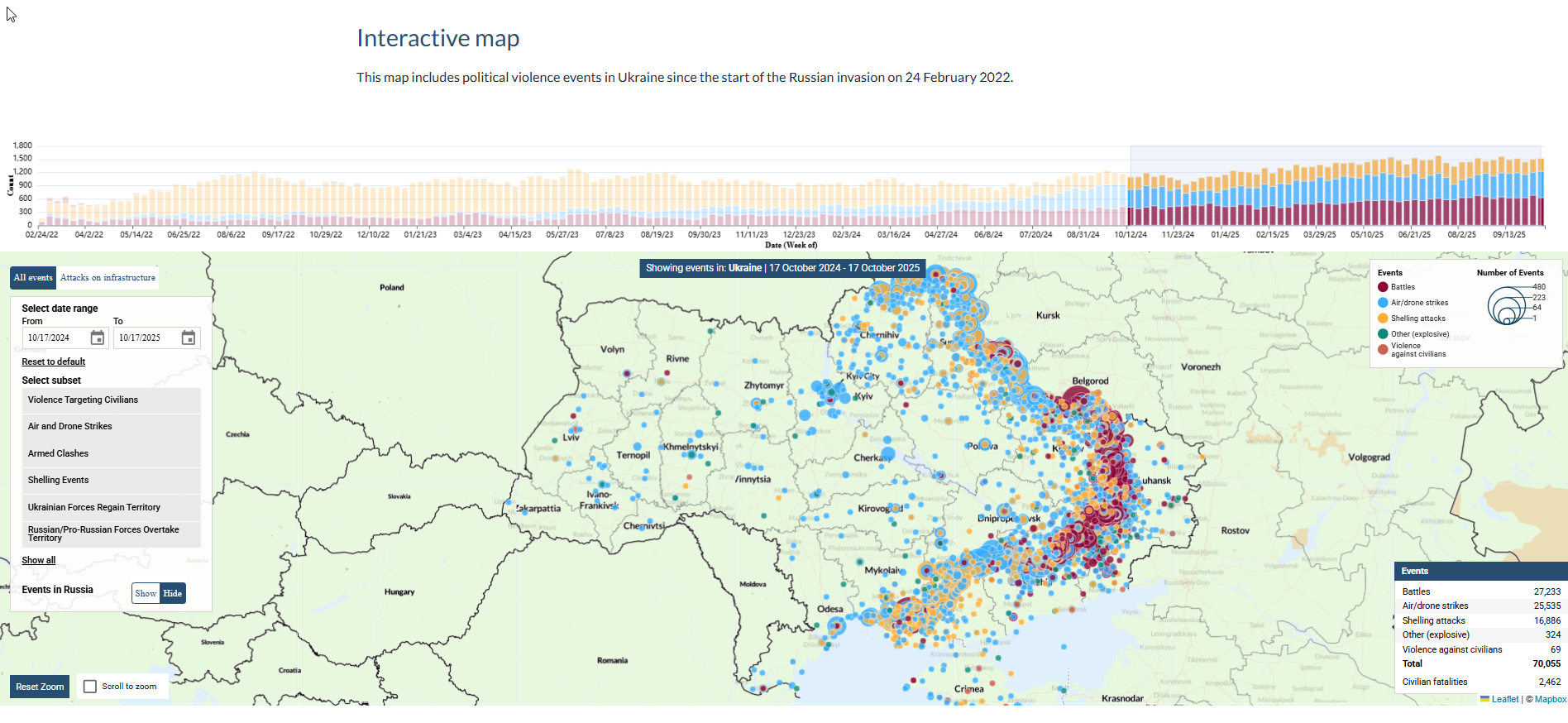Click the Violence against civilians legend dot
The image size is (1568, 723).
pos(1383,350)
